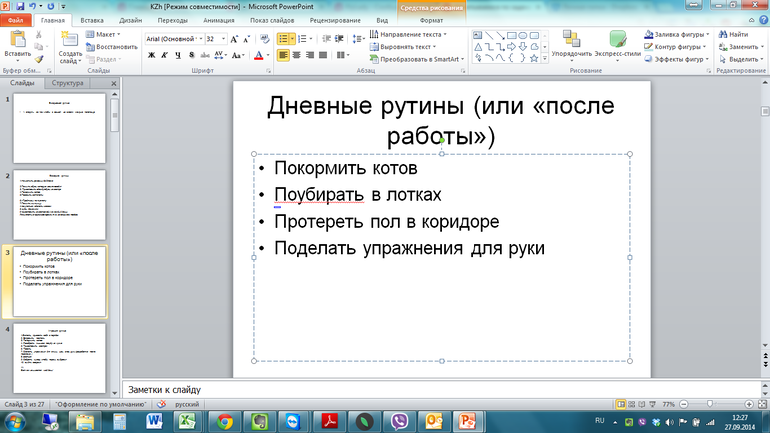This screenshot has height=433, width=770.
Task: Click the Найти find button
Action: [x=735, y=33]
